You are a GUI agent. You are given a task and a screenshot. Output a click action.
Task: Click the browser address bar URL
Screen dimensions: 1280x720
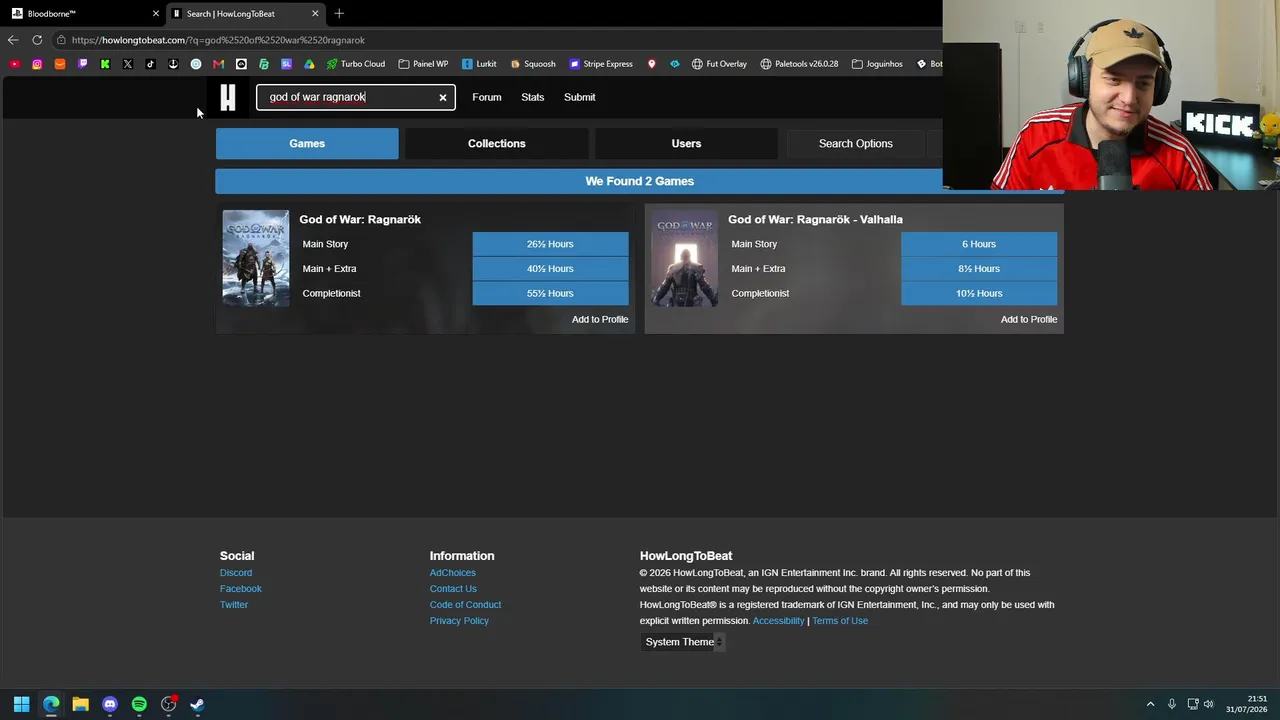(x=218, y=40)
